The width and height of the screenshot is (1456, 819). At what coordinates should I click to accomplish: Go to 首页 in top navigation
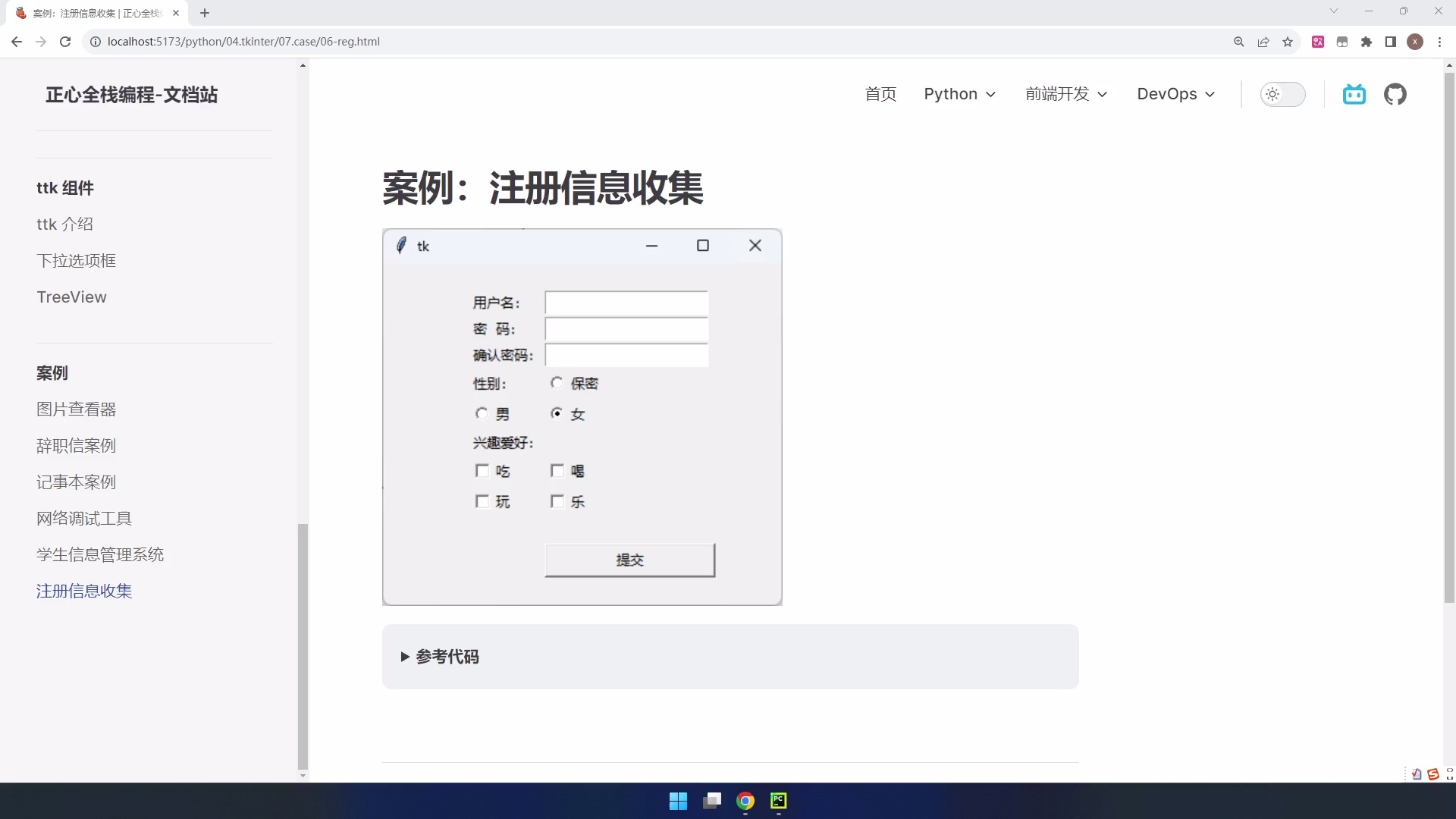coord(880,94)
